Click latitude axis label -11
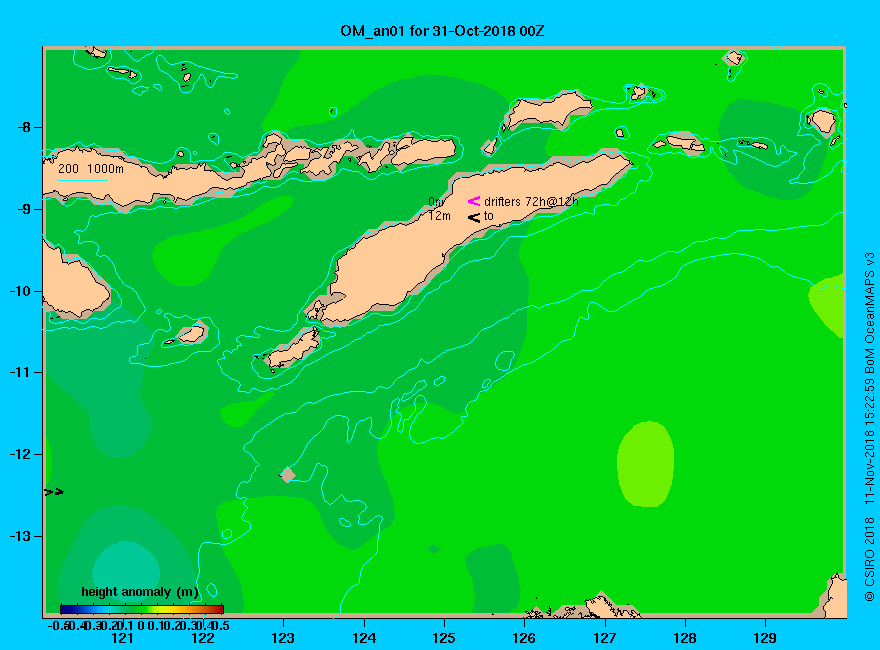 coord(21,372)
